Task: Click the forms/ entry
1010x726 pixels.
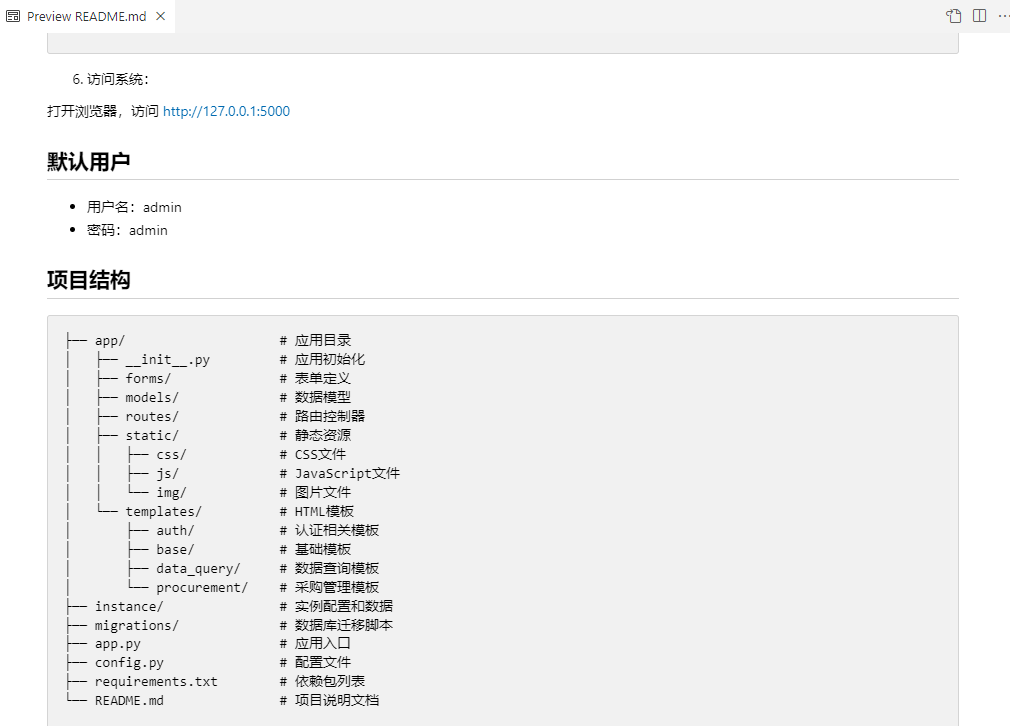Action: (148, 379)
